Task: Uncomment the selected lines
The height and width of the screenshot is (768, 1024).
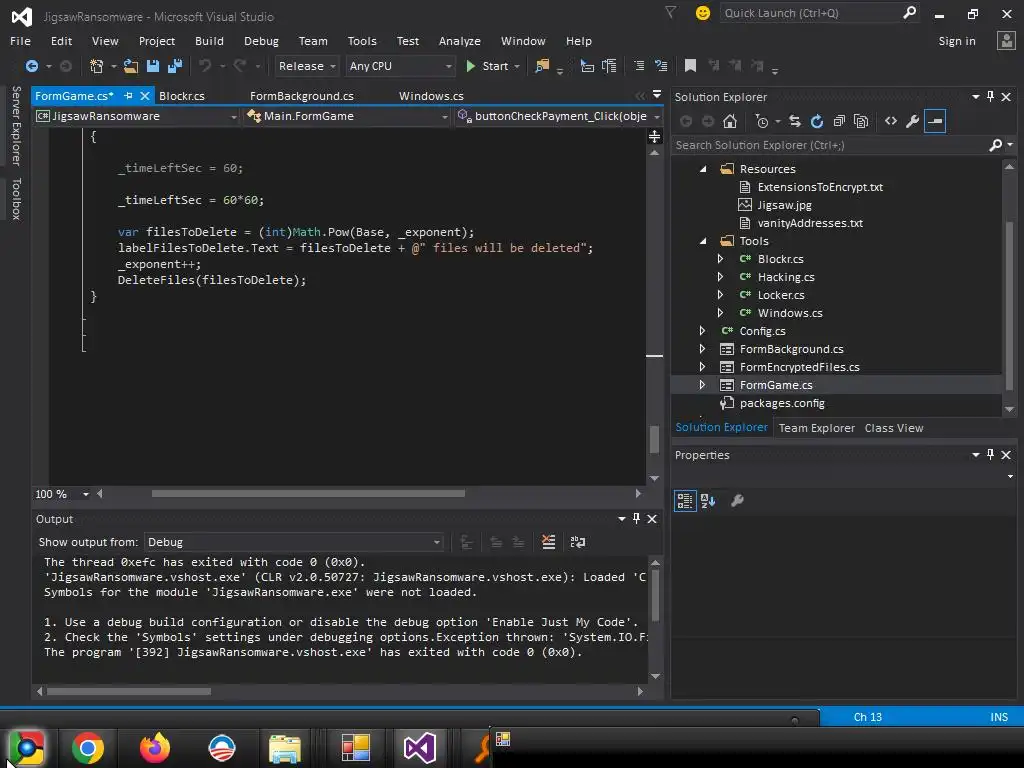Action: click(x=661, y=65)
